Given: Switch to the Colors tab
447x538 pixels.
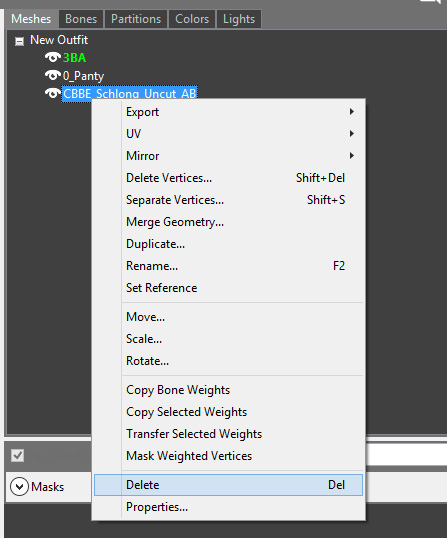Looking at the screenshot, I should [192, 19].
